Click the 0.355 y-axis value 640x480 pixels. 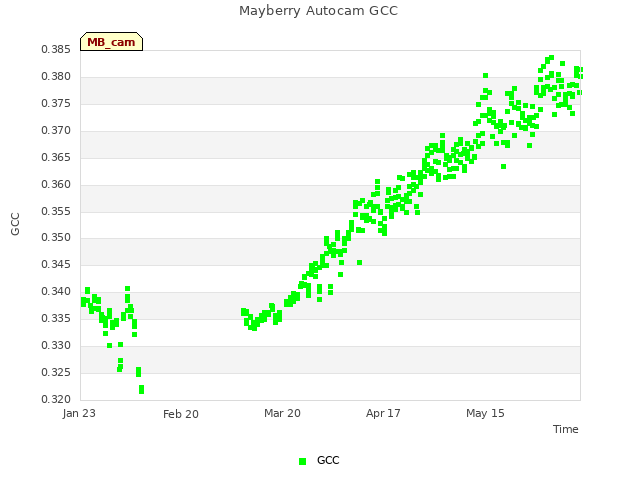point(56,211)
